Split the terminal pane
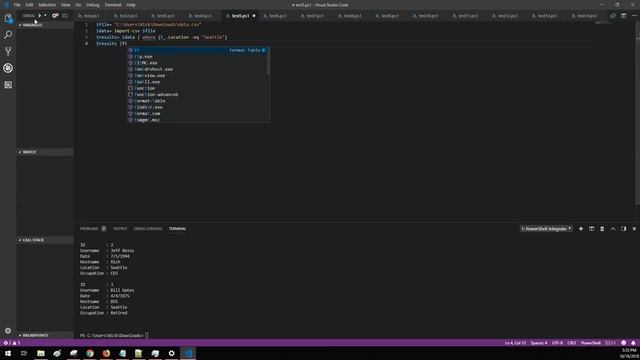This screenshot has width=640, height=360. coord(591,229)
